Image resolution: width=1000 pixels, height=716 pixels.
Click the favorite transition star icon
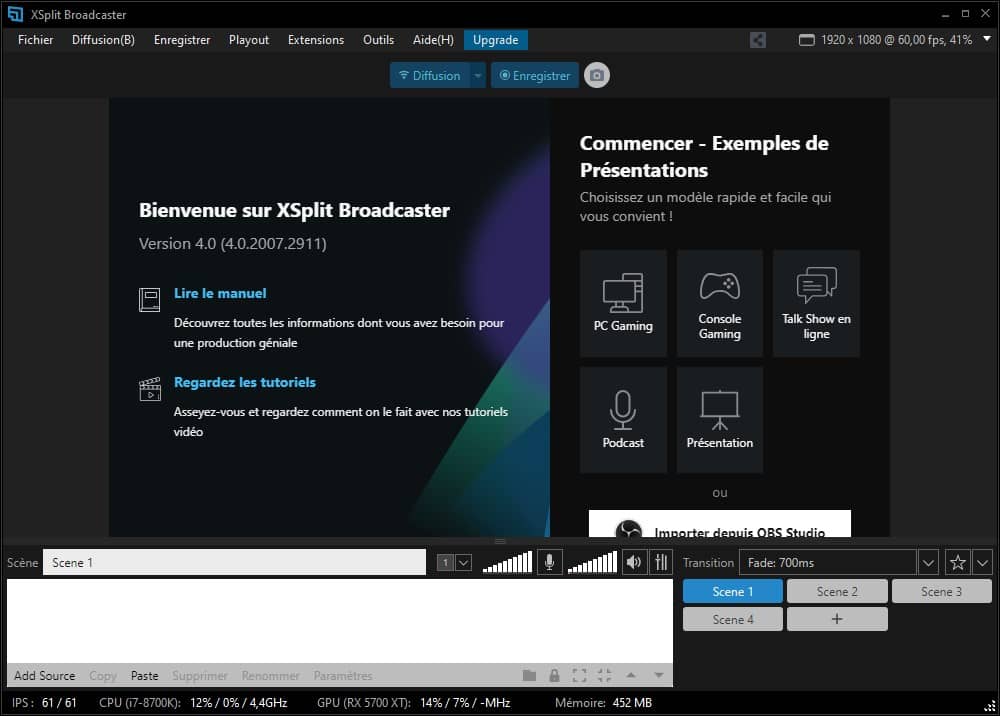coord(957,563)
